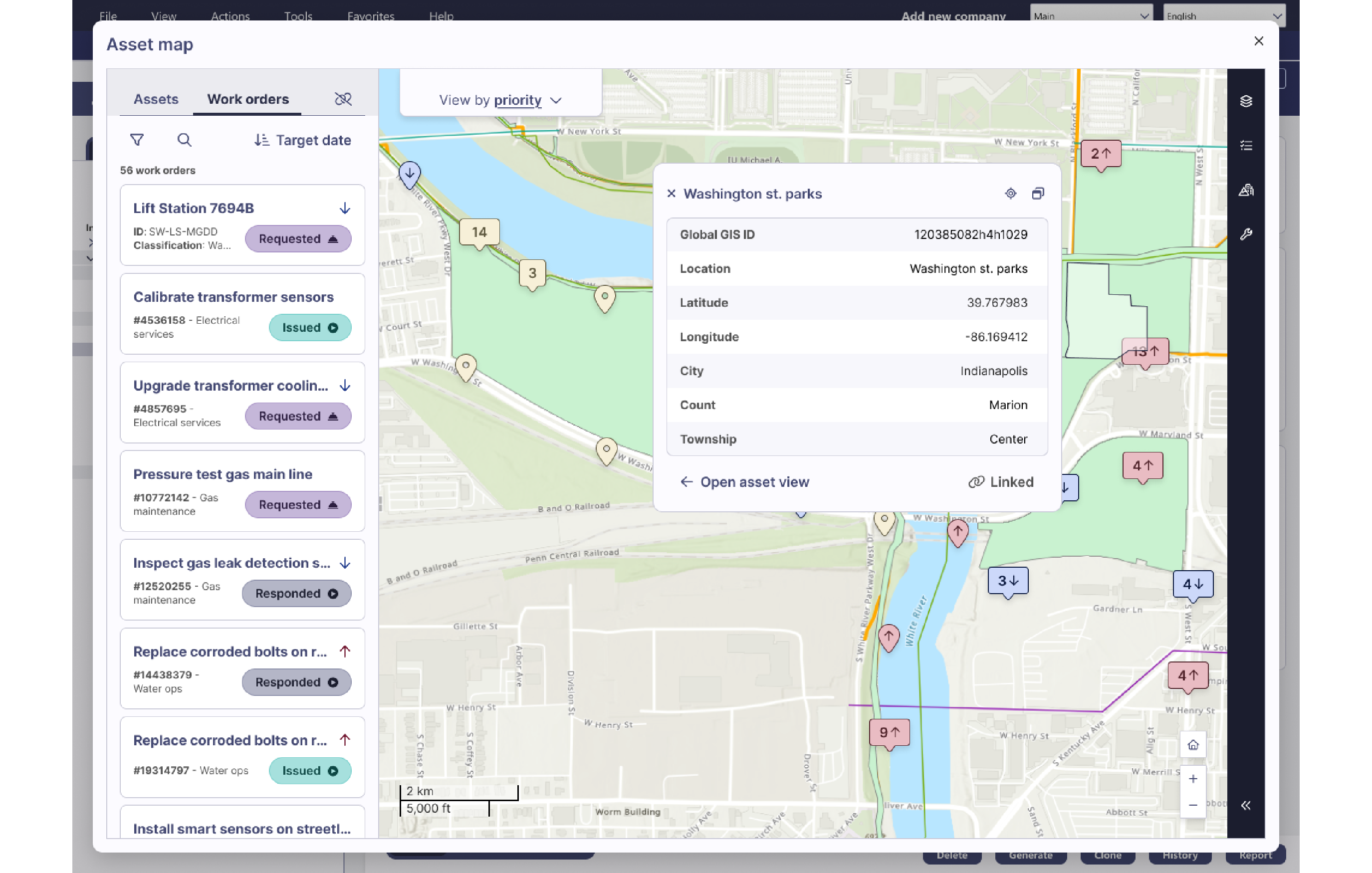Viewport: 1372px width, 873px height.
Task: Click the blue down-arrow pin at top left of map
Action: tap(409, 175)
